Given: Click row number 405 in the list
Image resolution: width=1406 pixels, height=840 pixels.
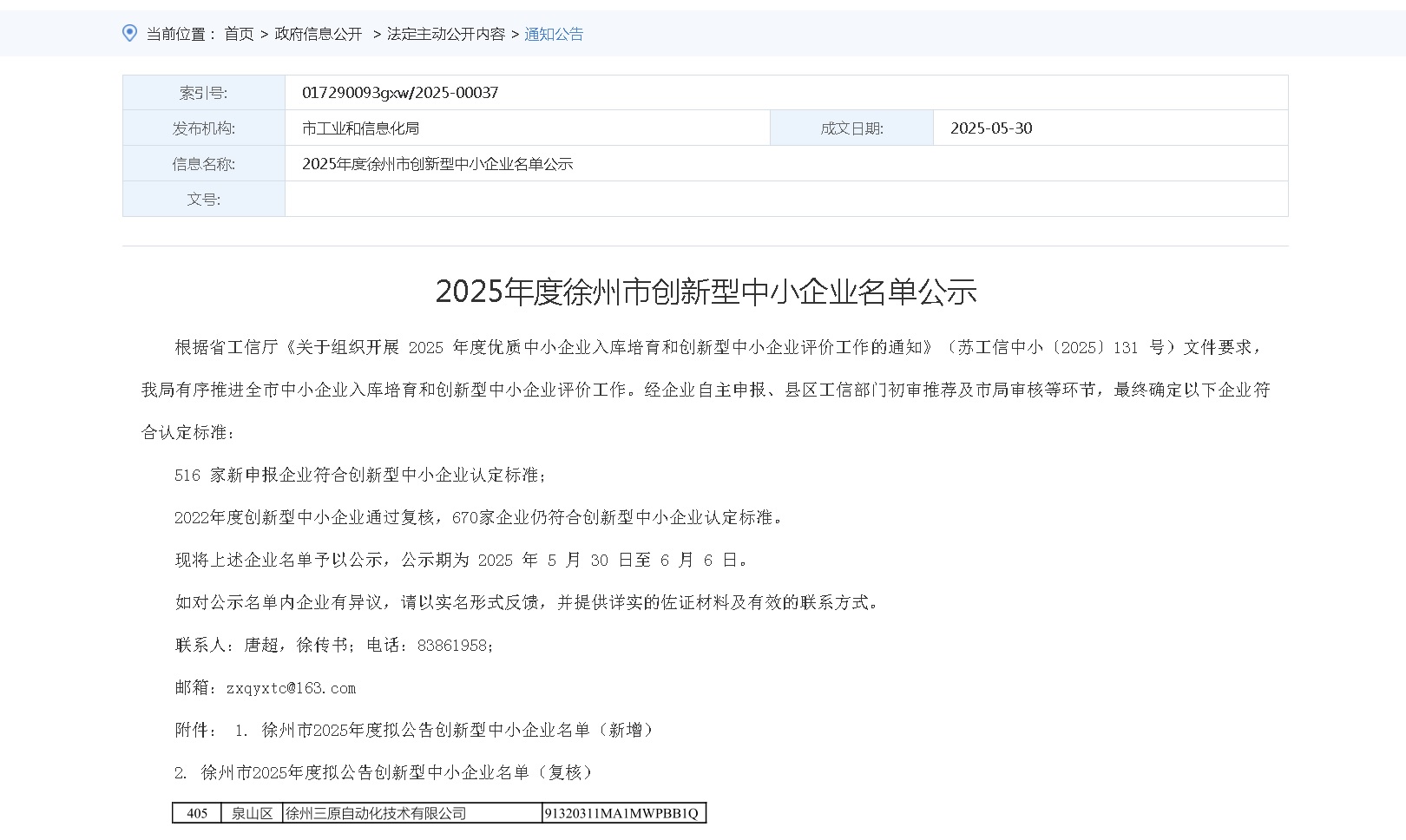Looking at the screenshot, I should click(x=196, y=813).
